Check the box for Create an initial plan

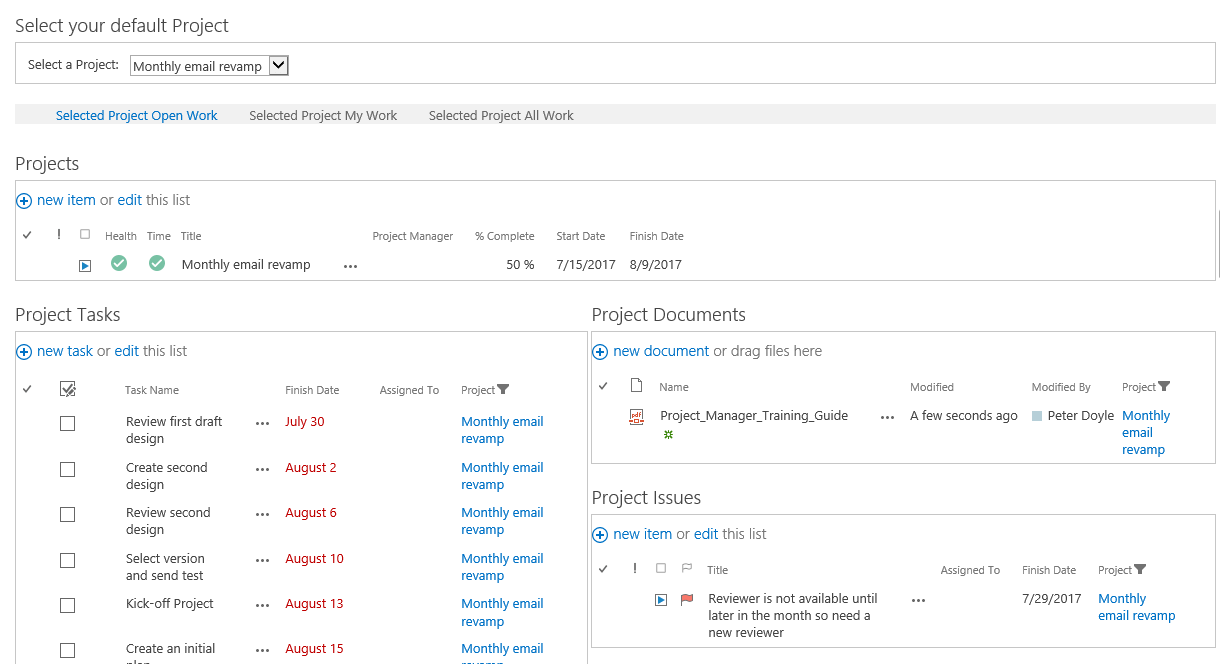click(67, 650)
